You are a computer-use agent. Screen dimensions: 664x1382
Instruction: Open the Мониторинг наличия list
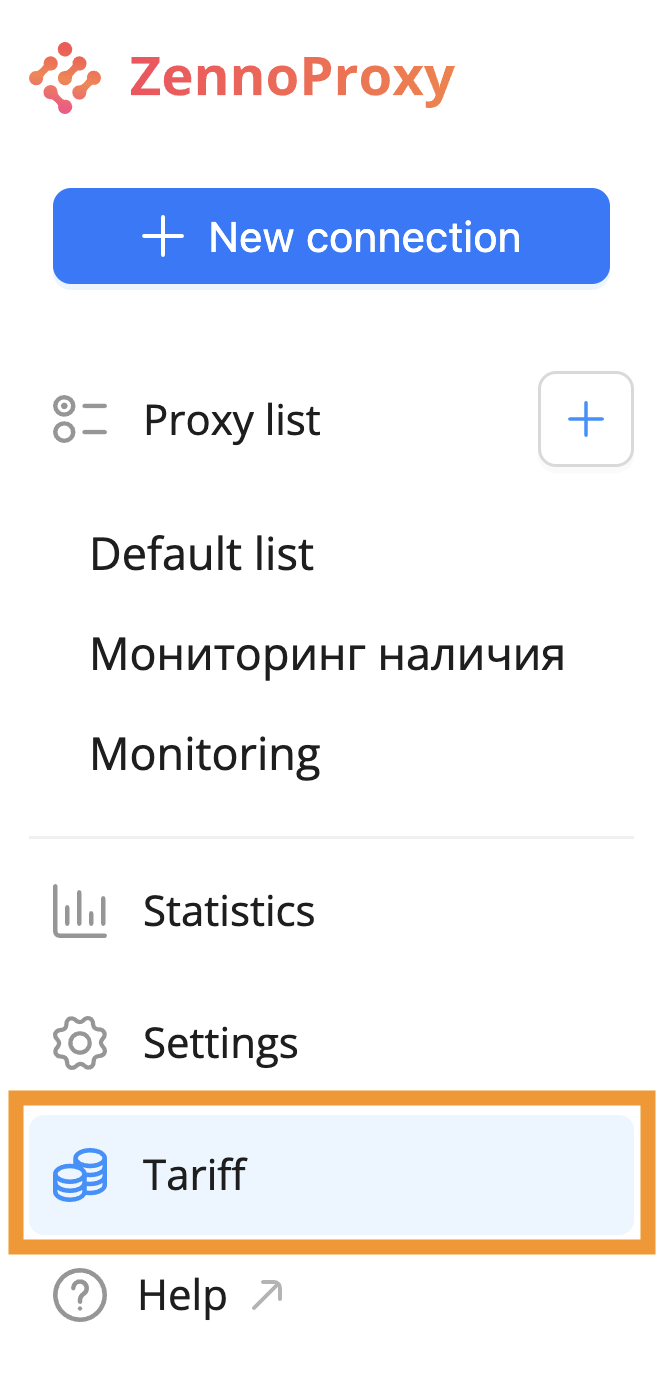coord(327,655)
